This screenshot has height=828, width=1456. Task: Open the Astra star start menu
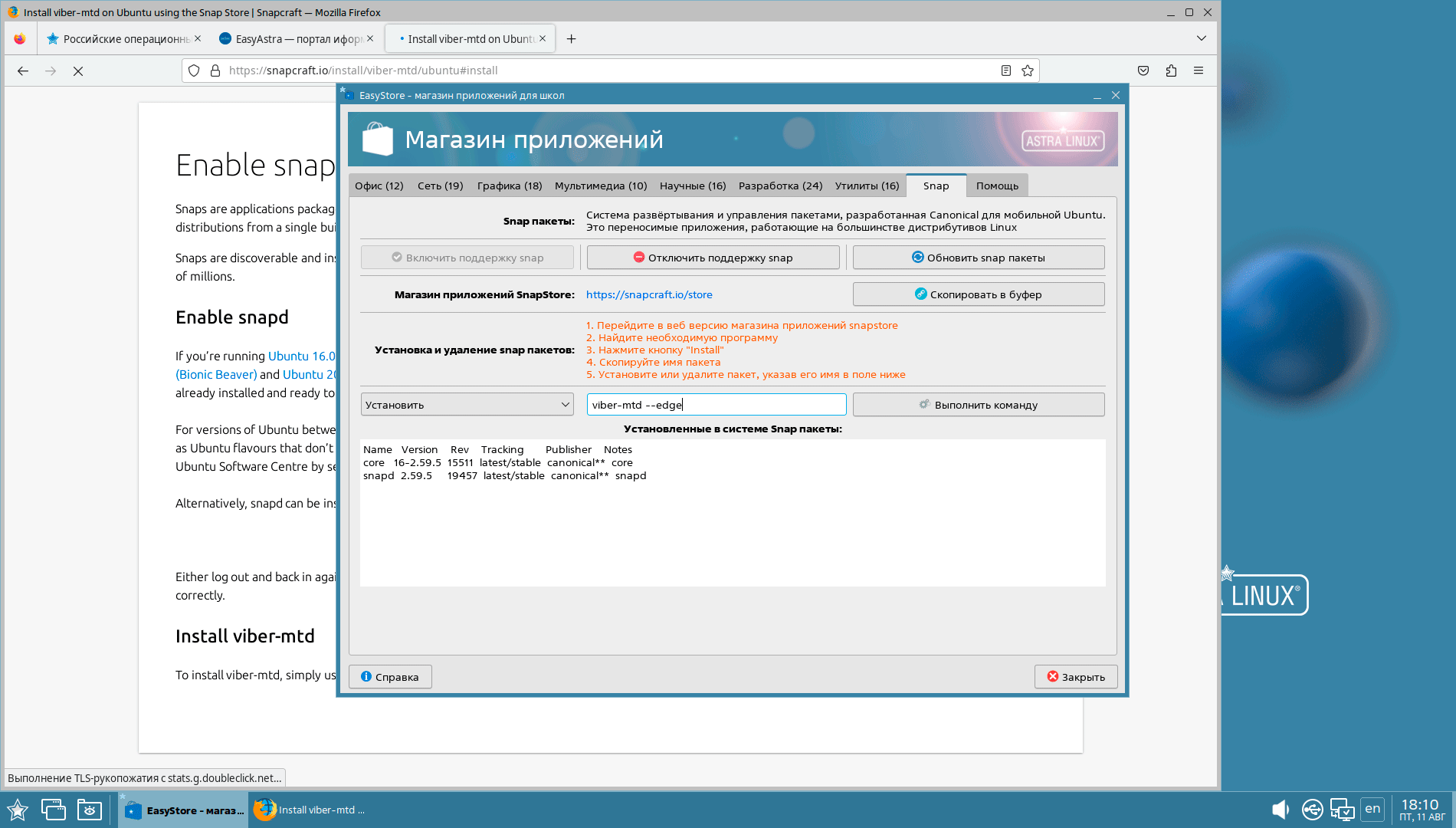tap(18, 810)
